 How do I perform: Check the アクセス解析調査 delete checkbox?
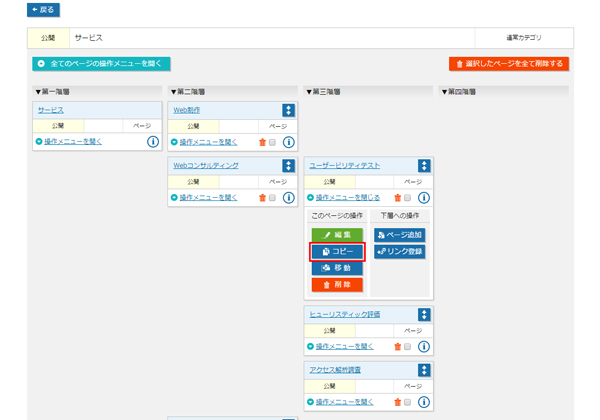pos(408,402)
